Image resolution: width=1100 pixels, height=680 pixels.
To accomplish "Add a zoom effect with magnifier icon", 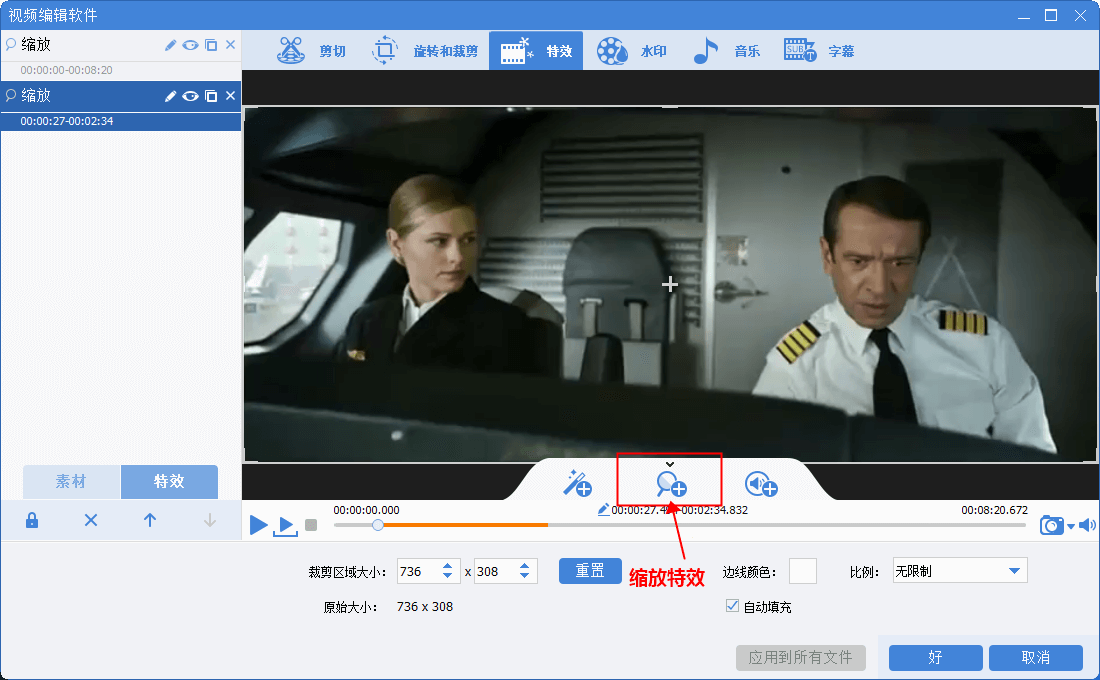I will [671, 484].
